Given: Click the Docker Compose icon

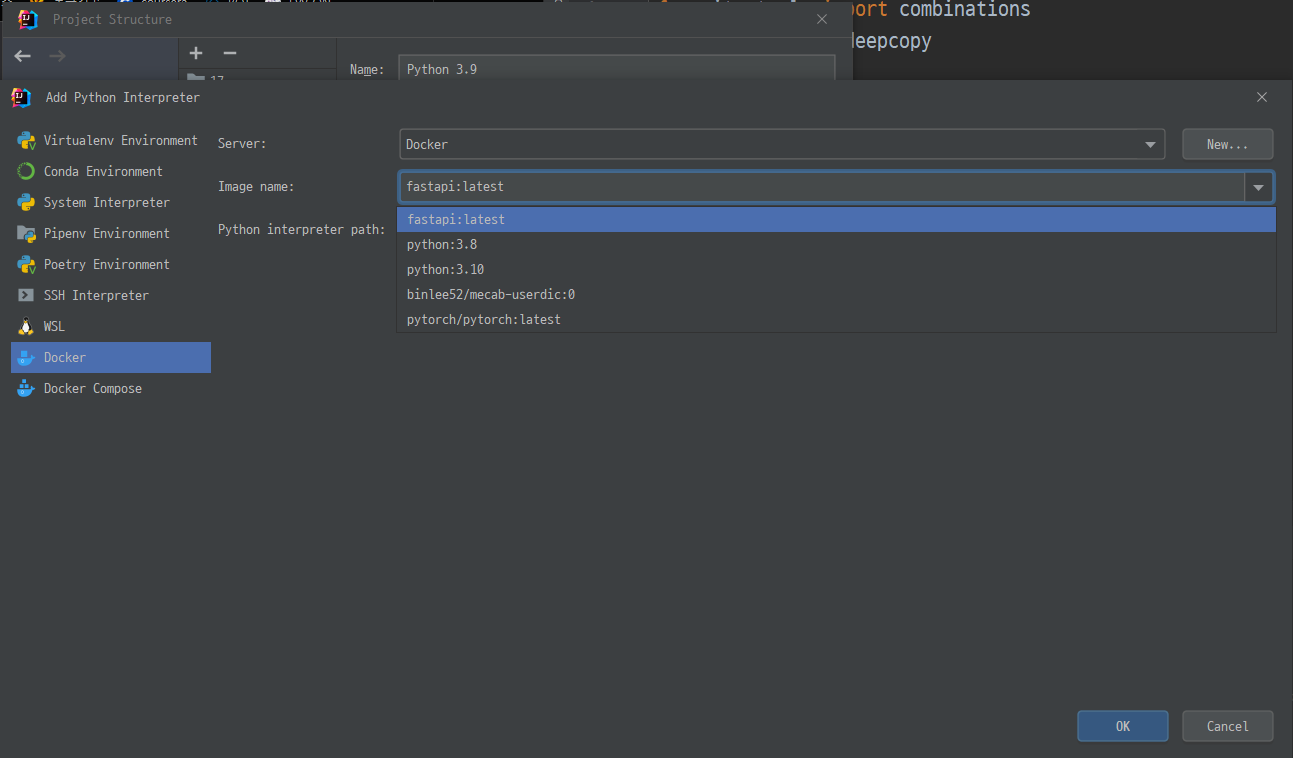Looking at the screenshot, I should tap(26, 388).
